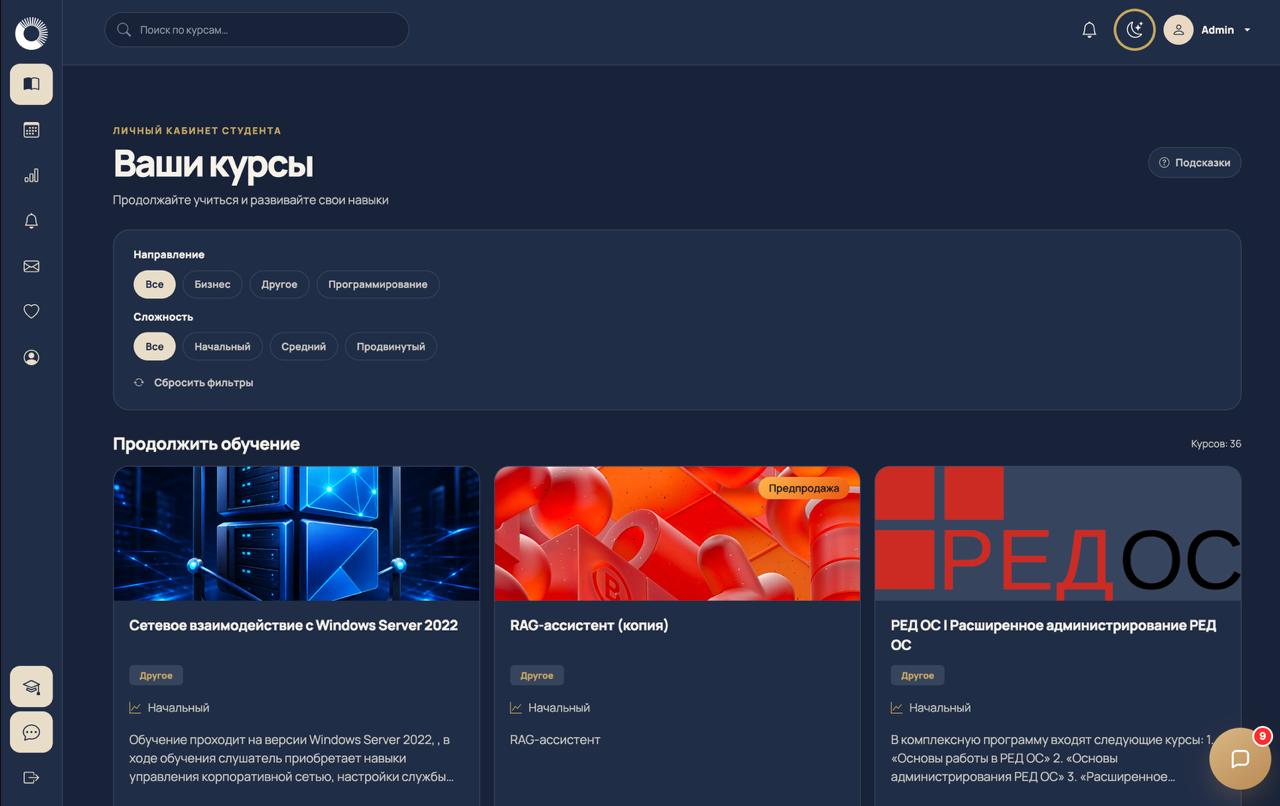Select the 'Другое' direction filter chip
The height and width of the screenshot is (806, 1280).
[279, 284]
